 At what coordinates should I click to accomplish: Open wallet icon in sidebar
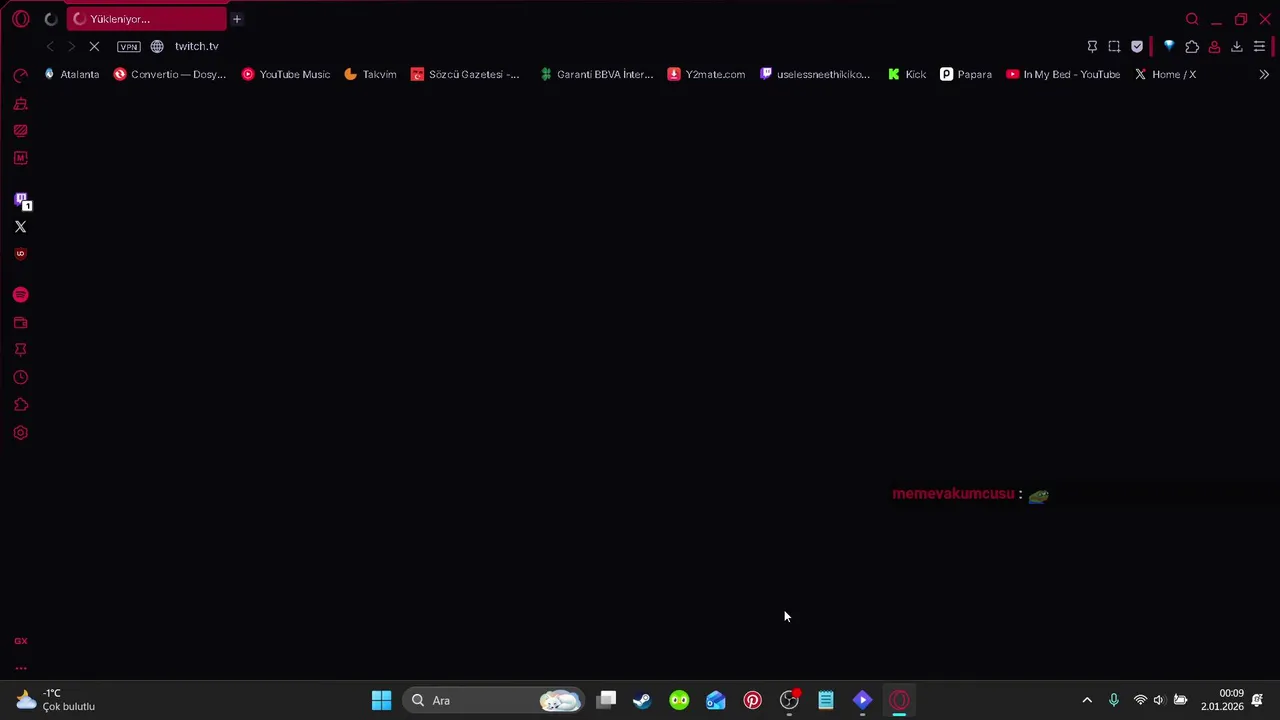20,323
